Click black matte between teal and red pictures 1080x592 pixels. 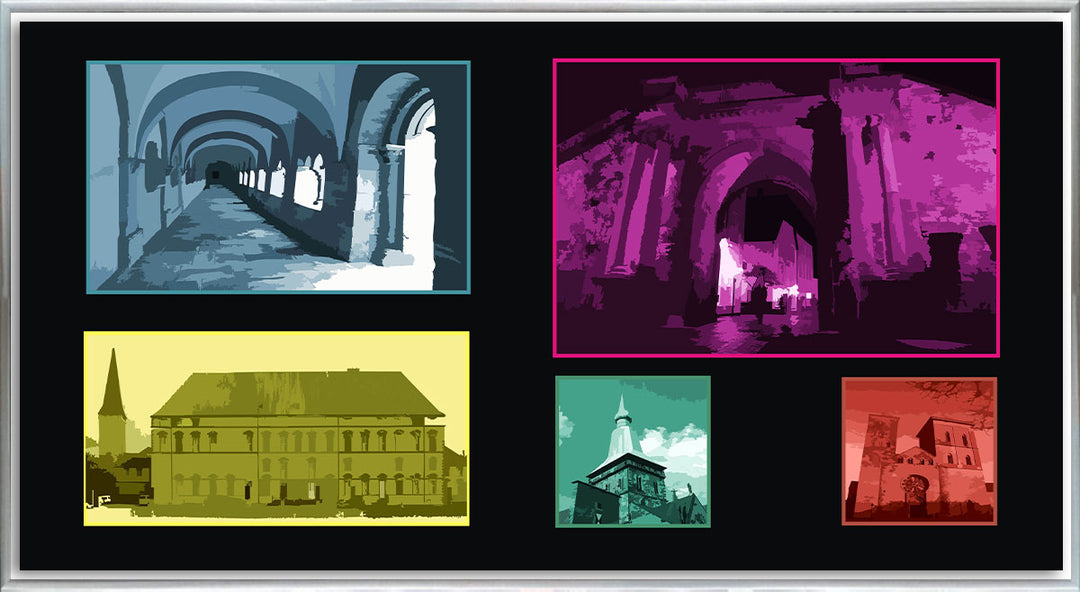pos(775,450)
